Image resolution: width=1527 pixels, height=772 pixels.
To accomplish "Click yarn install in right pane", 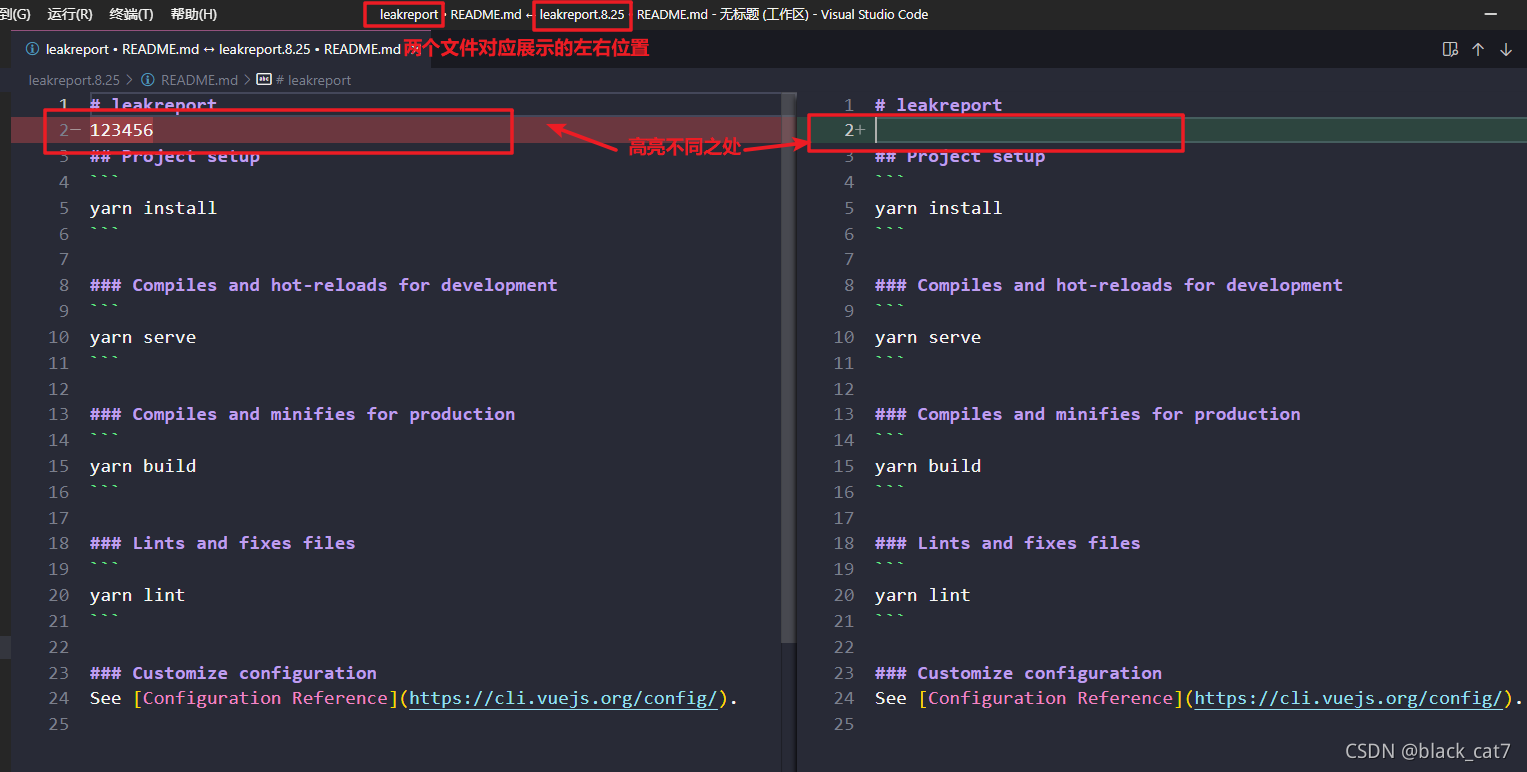I will [938, 208].
